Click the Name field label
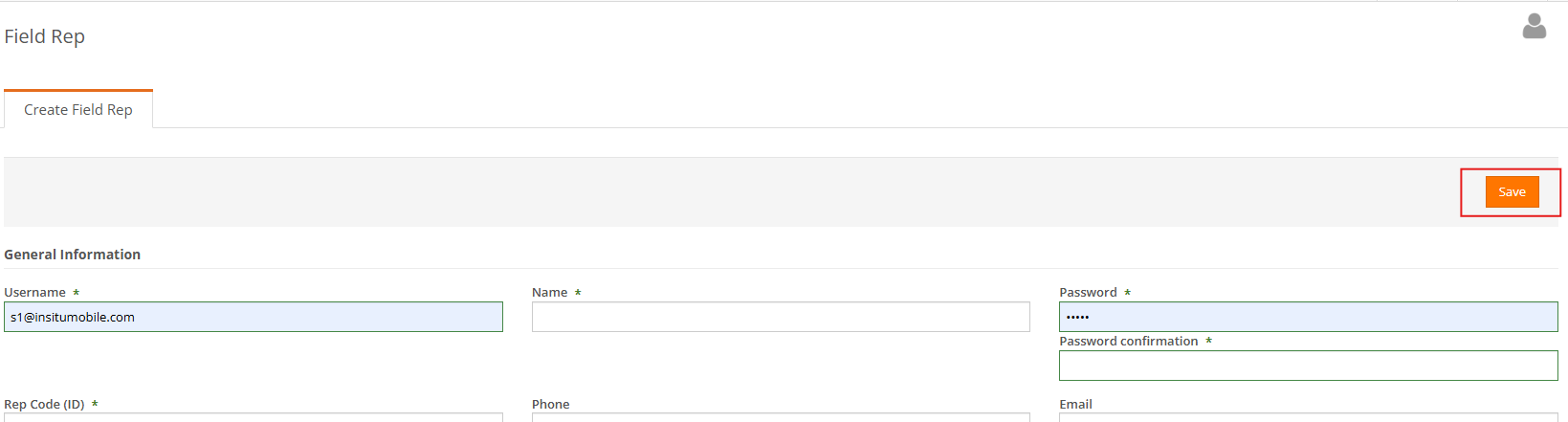Viewport: 1568px width, 422px height. point(549,292)
